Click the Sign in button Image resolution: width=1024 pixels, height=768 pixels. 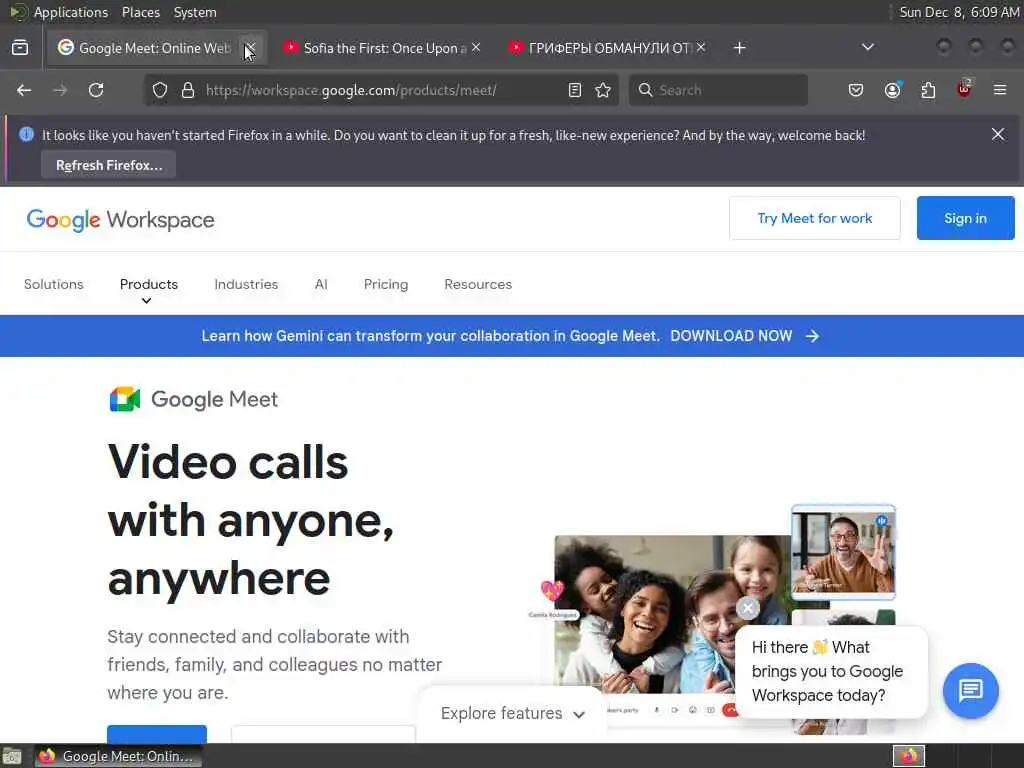[965, 218]
